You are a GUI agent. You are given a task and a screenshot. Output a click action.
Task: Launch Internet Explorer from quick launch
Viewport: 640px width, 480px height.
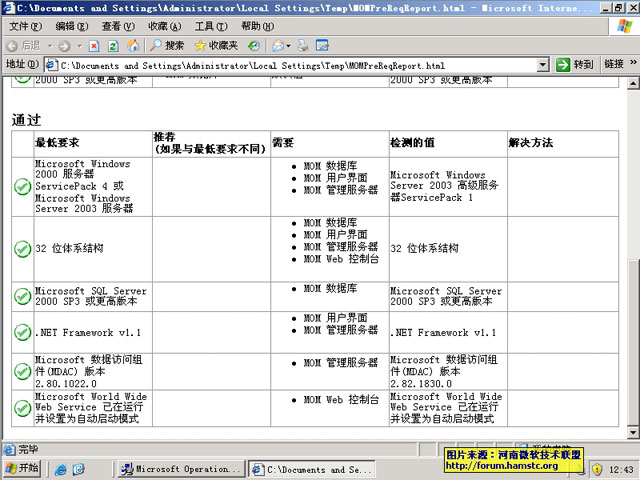coord(62,469)
